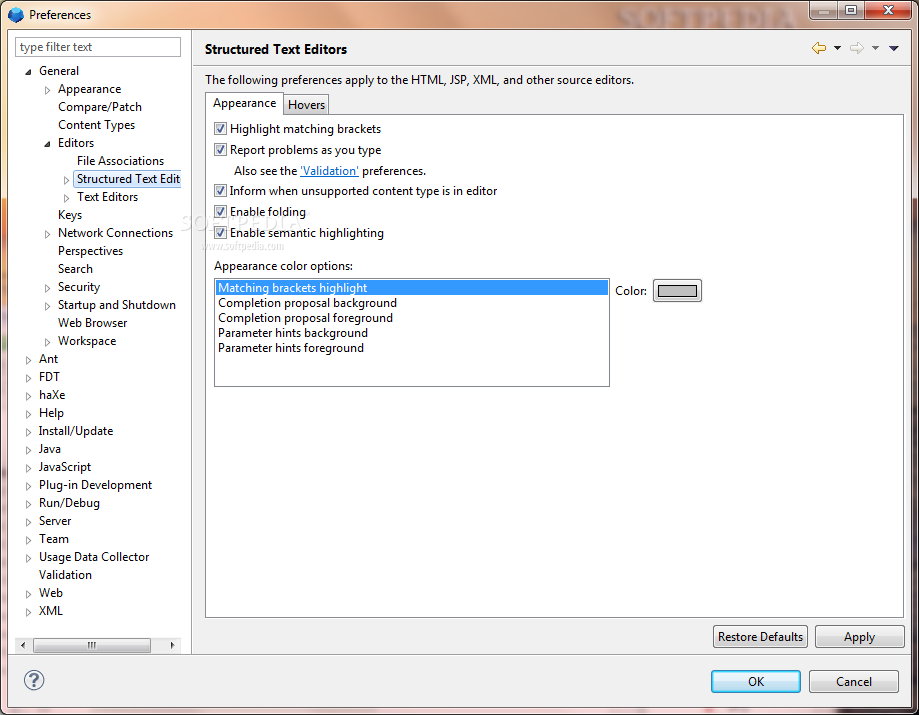Collapse the Editors tree node
Screen dimensions: 919x715
(x=47, y=144)
